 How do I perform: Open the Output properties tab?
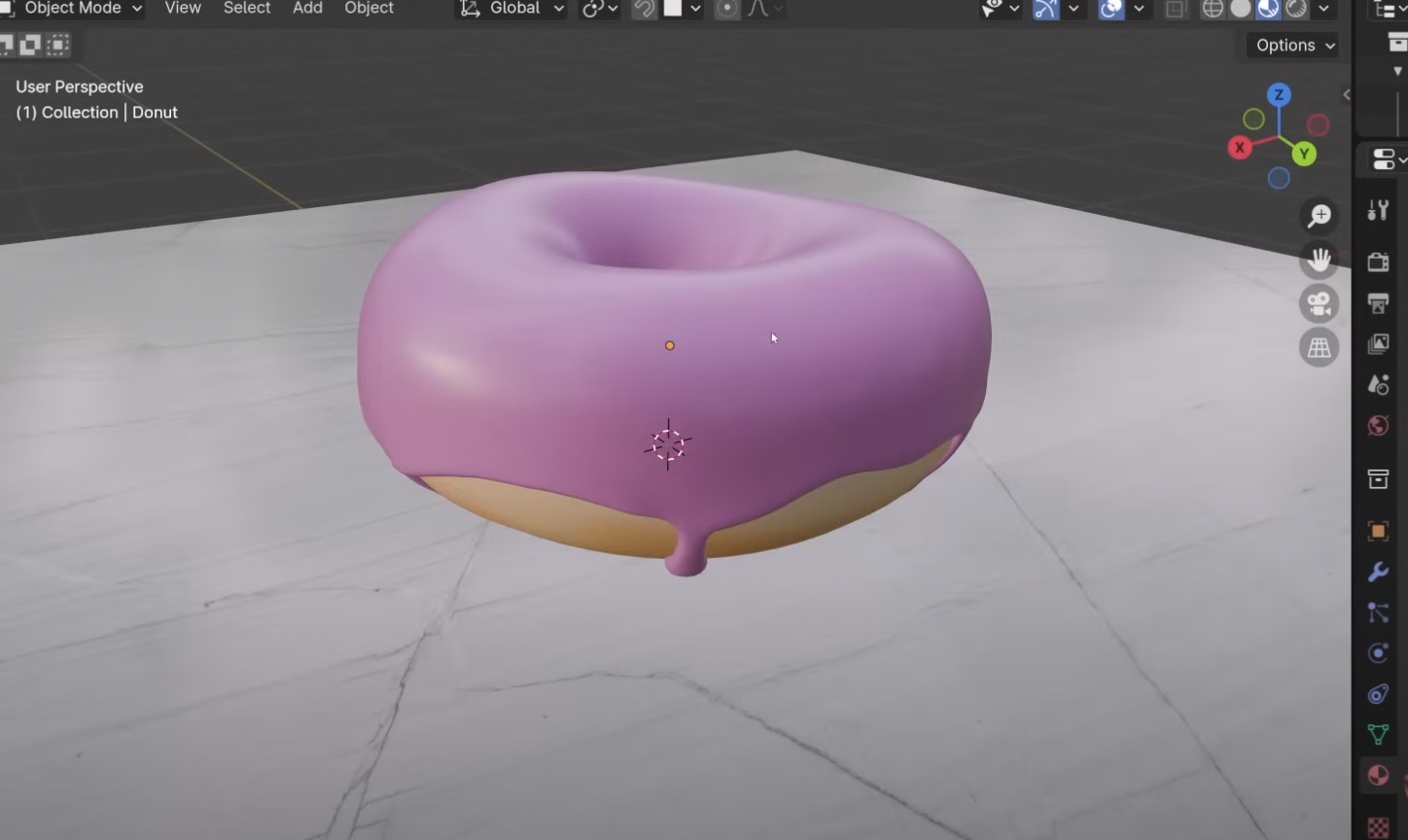coord(1378,303)
